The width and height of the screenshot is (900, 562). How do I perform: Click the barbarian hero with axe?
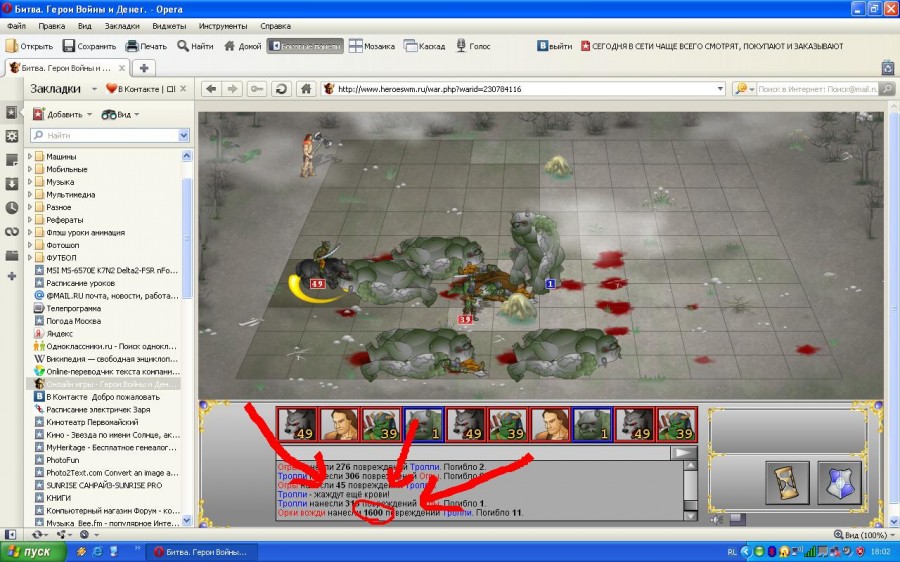coord(312,154)
